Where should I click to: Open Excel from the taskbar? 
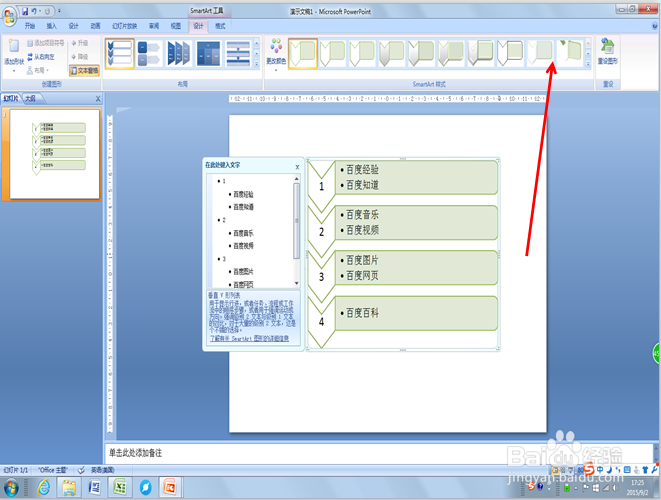tap(120, 488)
